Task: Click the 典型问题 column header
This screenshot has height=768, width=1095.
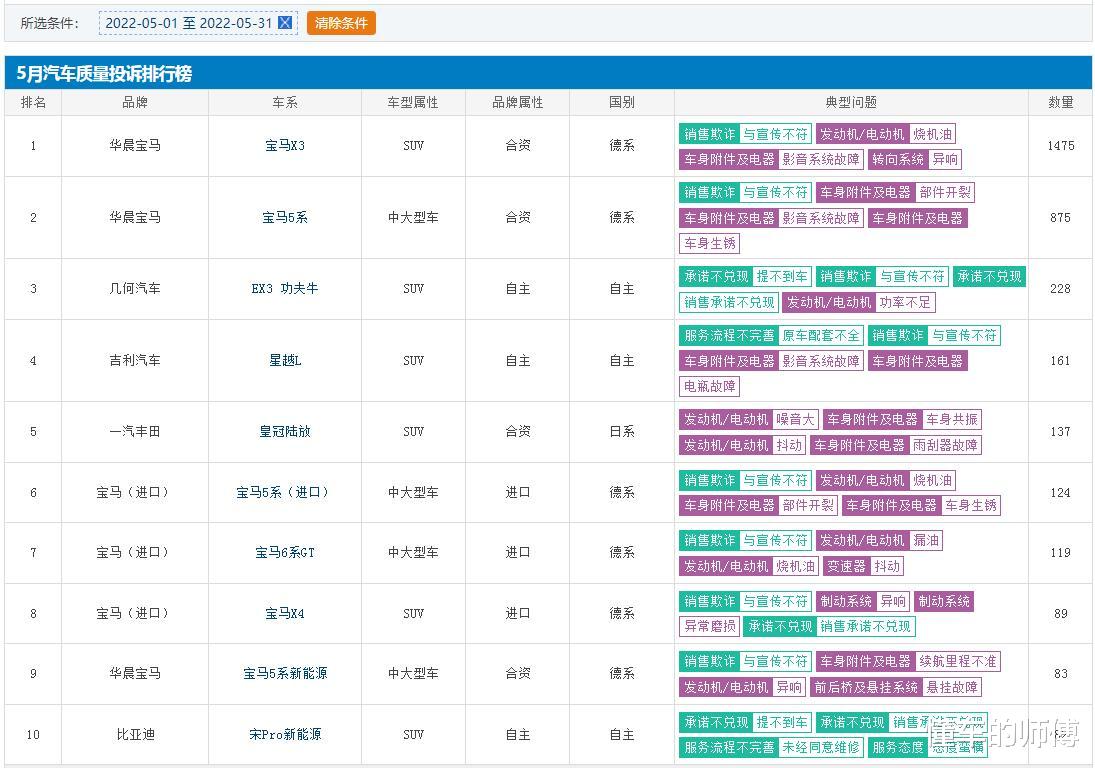Action: click(851, 102)
